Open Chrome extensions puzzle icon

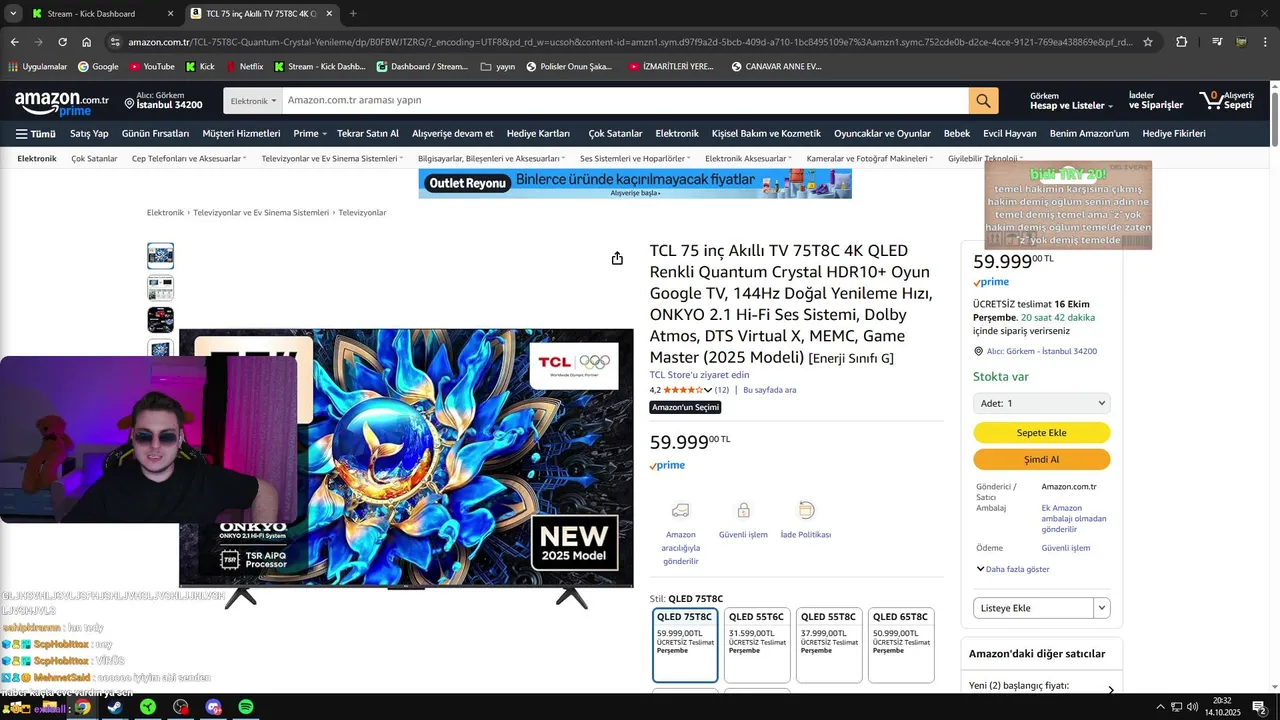1182,42
